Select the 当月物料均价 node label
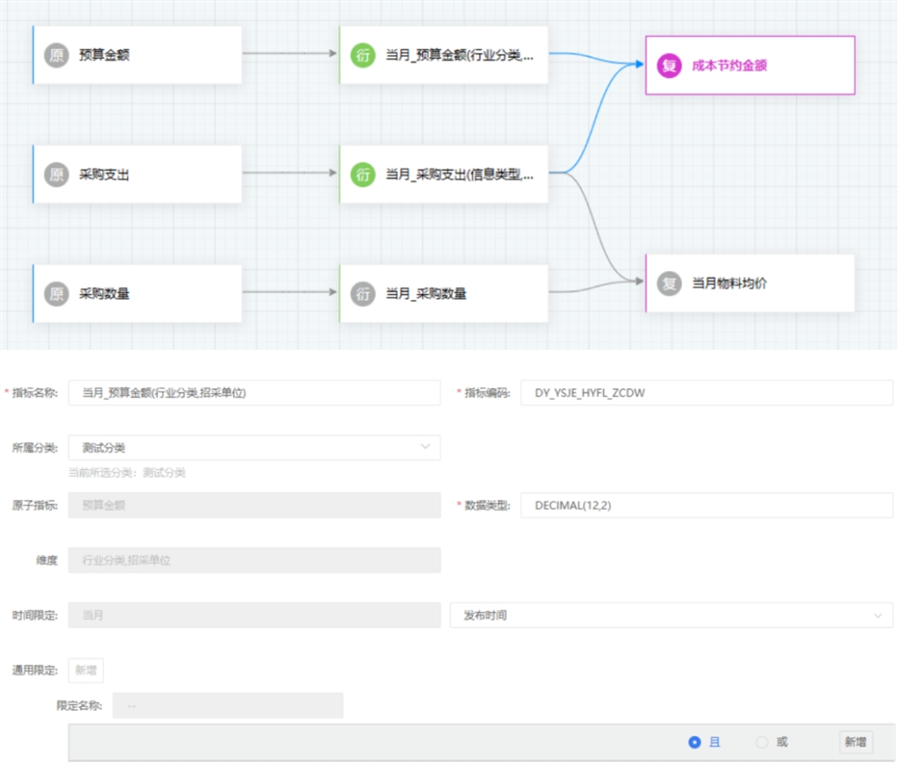Image resolution: width=900 pixels, height=765 pixels. coord(730,283)
